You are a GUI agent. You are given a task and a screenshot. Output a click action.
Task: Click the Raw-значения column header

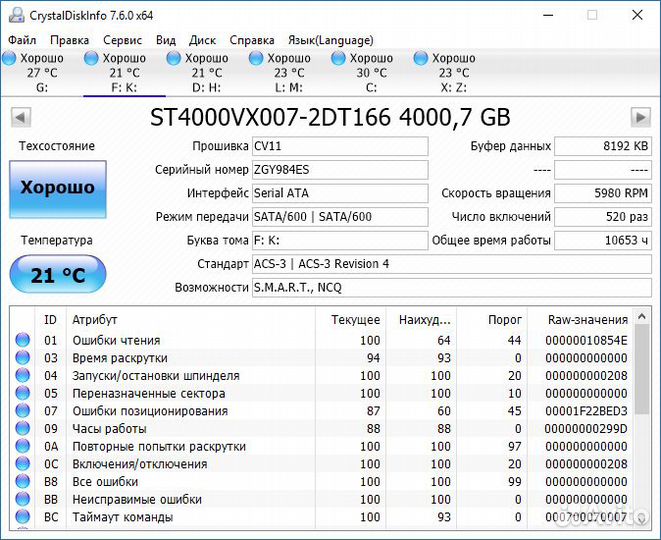coord(580,320)
